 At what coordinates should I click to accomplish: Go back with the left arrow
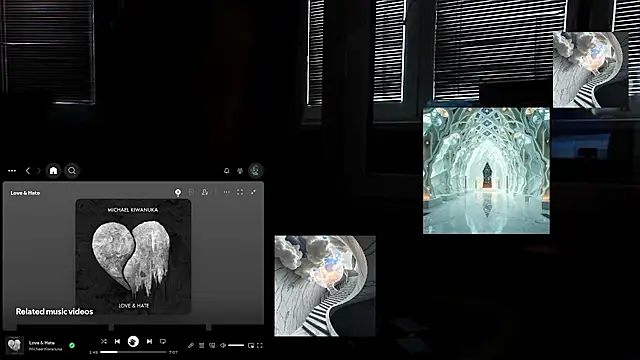coord(28,171)
